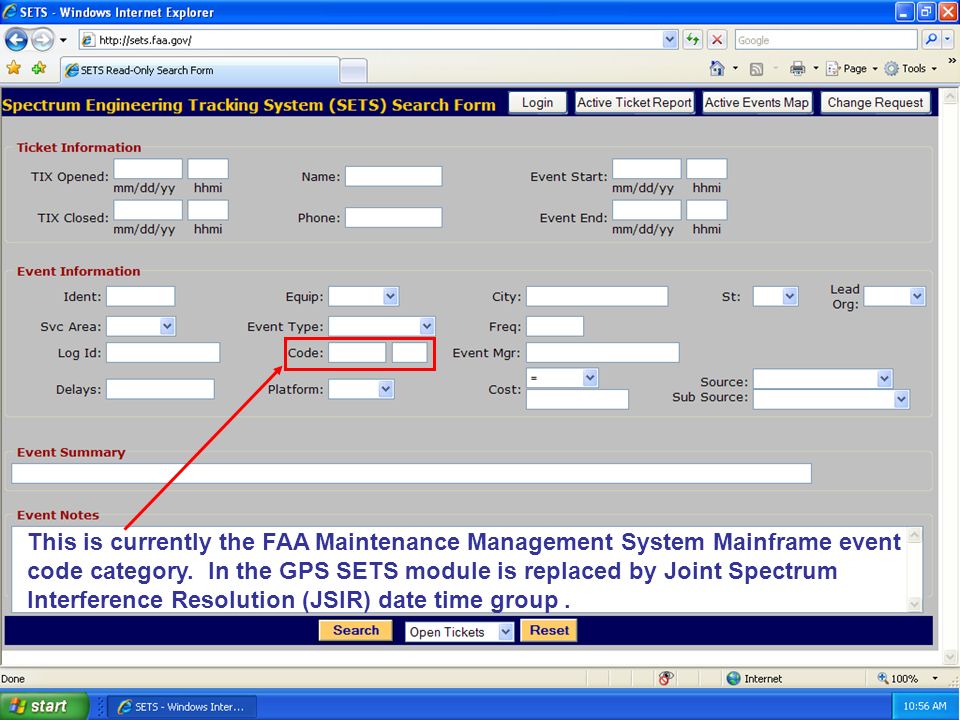Click the page vertical scrollbar up arrow
This screenshot has height=720, width=960.
tap(950, 96)
